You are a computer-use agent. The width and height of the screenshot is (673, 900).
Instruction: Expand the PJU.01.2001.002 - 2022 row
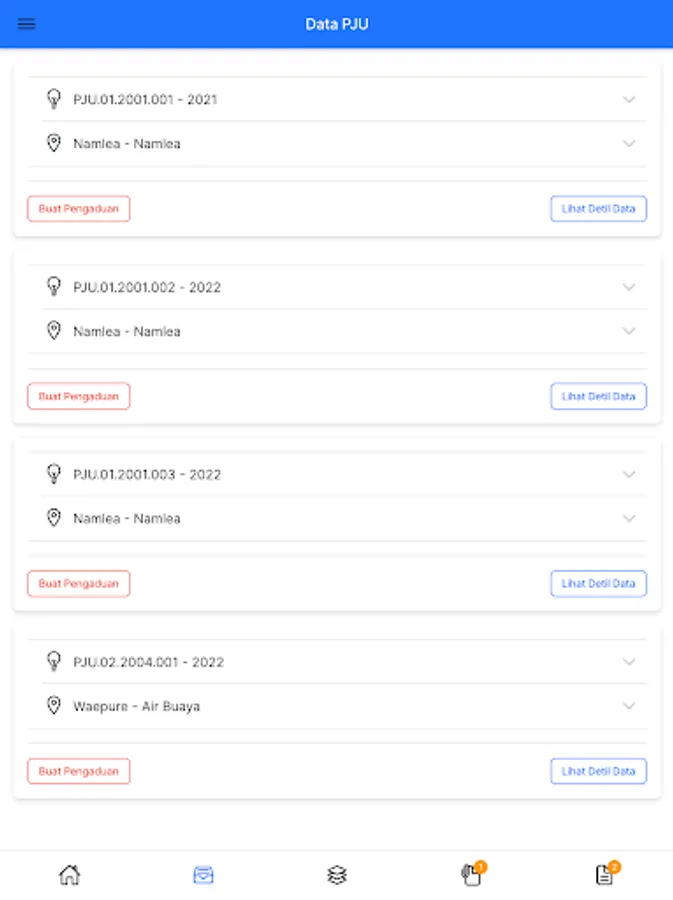click(x=628, y=287)
